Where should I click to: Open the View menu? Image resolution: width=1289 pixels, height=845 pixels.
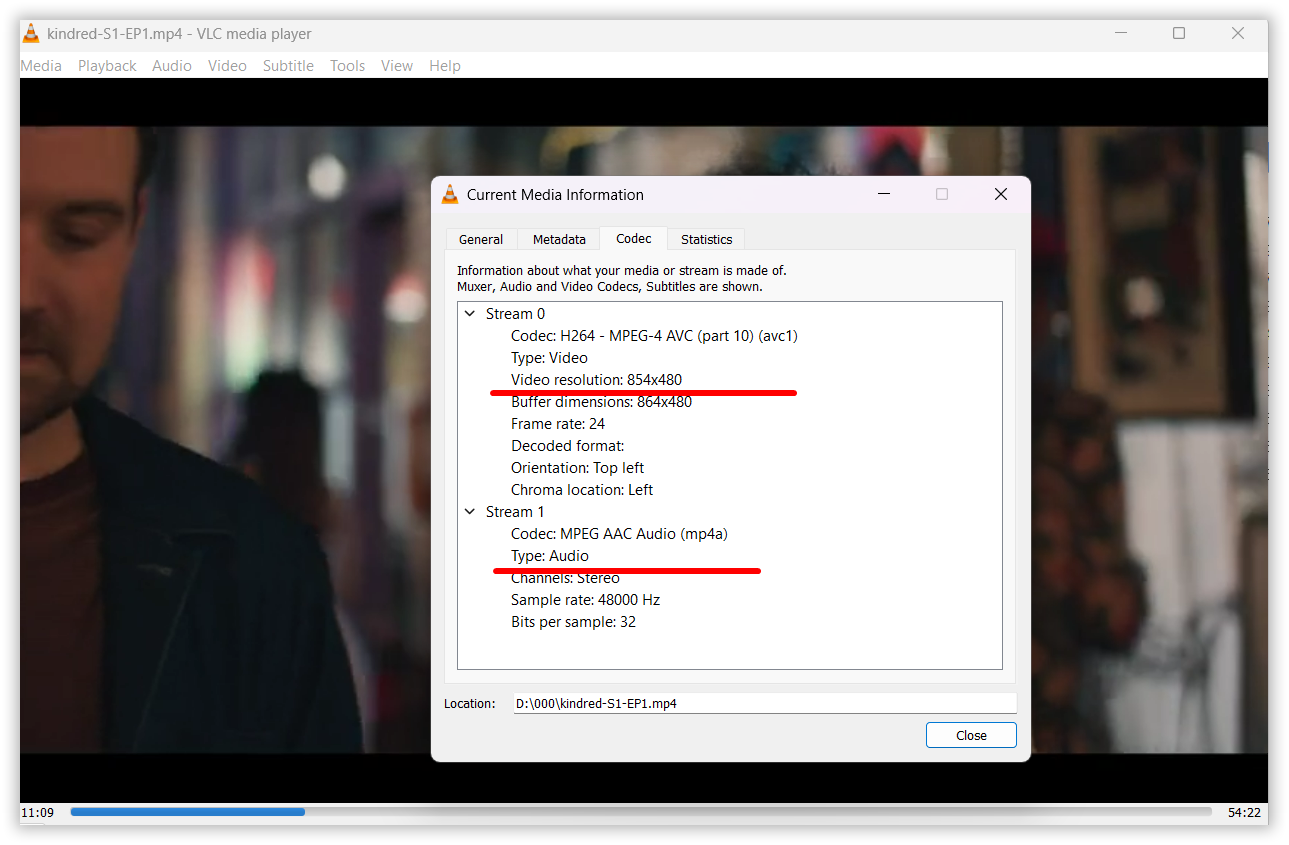[x=397, y=65]
